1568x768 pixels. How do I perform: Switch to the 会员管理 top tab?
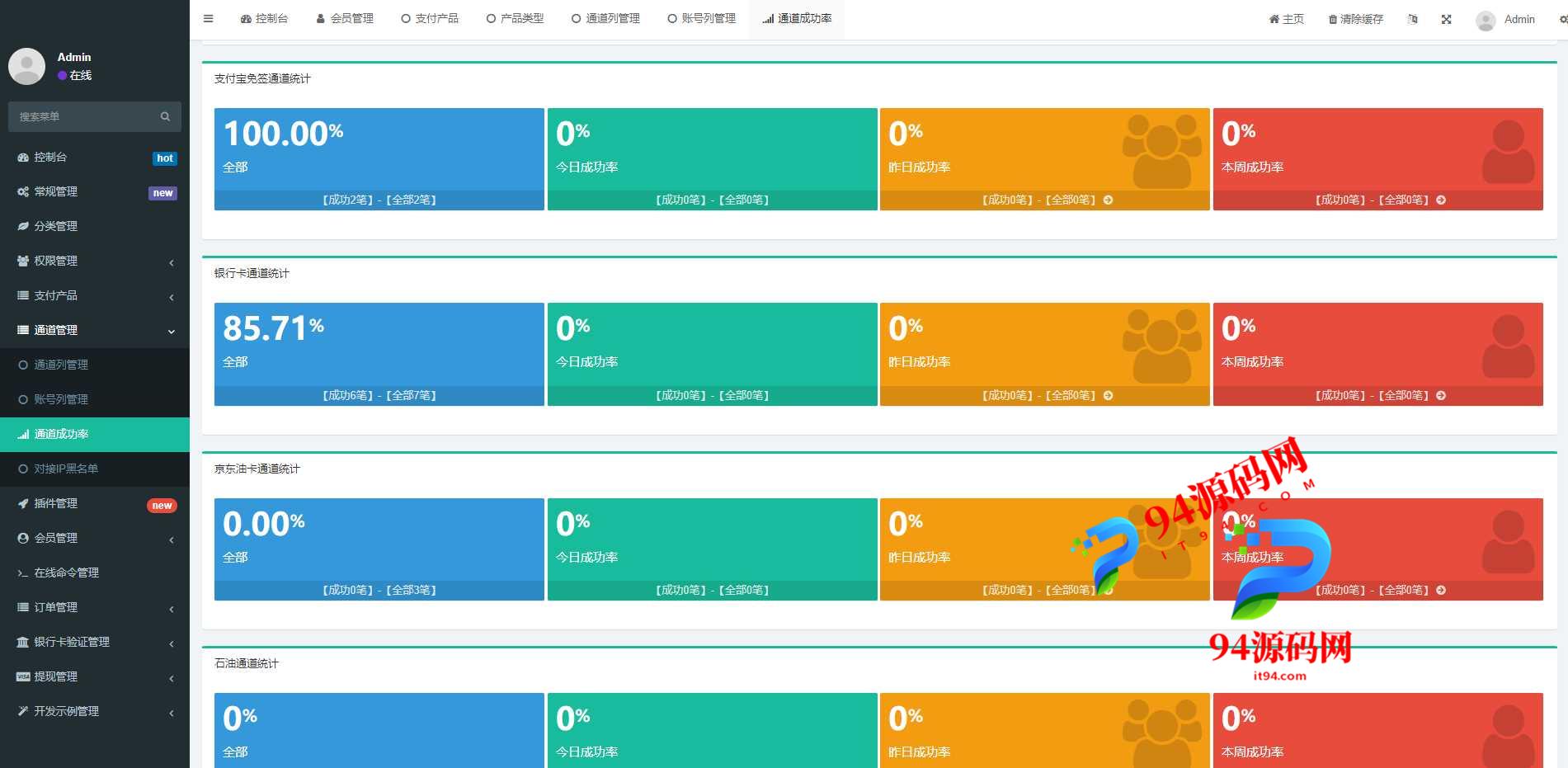pyautogui.click(x=345, y=18)
